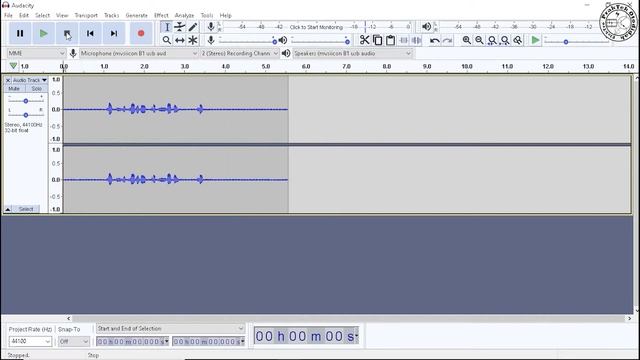This screenshot has width=640, height=360.
Task: Fit project to window width
Action: (505, 40)
